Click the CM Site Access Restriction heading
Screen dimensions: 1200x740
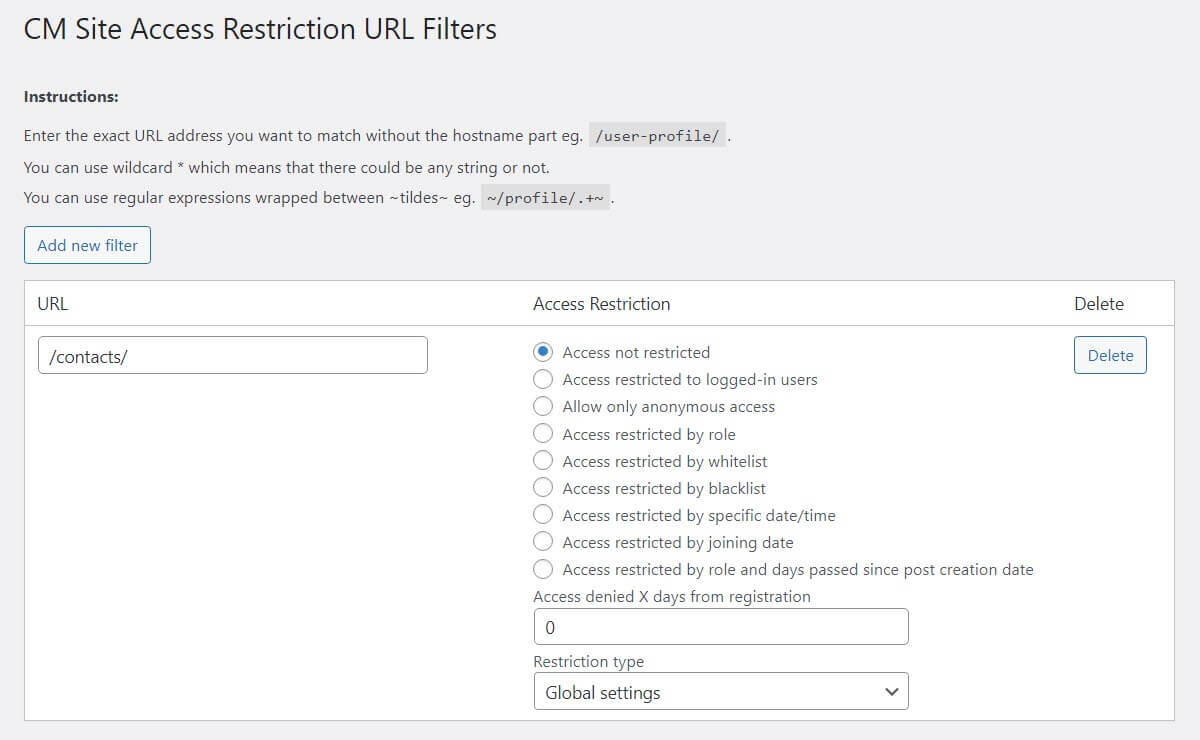260,29
